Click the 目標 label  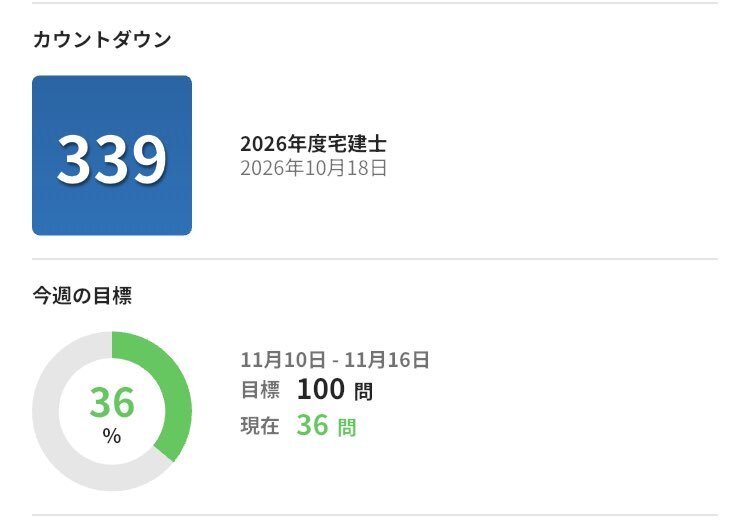[260, 391]
